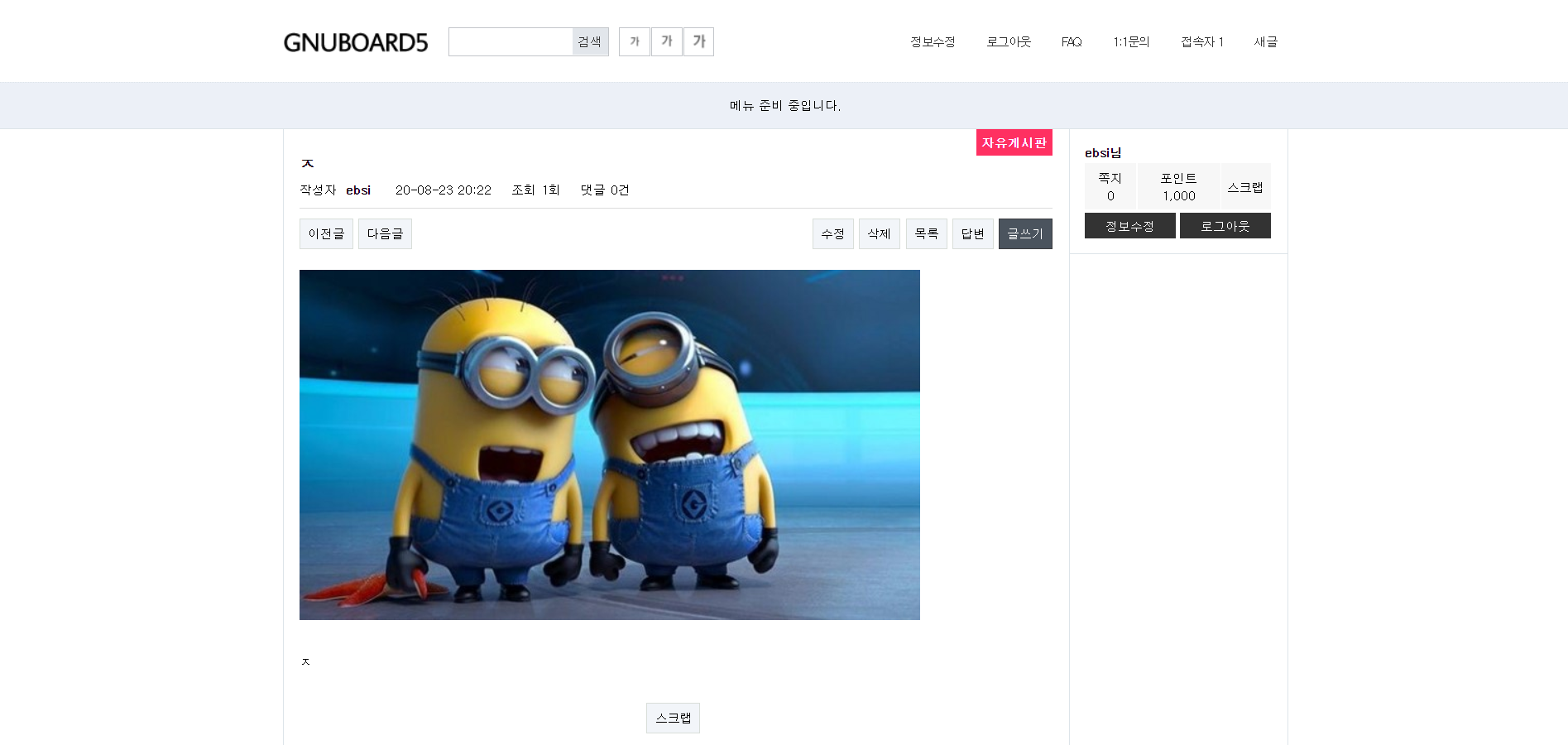The height and width of the screenshot is (745, 1568).
Task: Select the medium 가 font size button
Action: point(667,42)
